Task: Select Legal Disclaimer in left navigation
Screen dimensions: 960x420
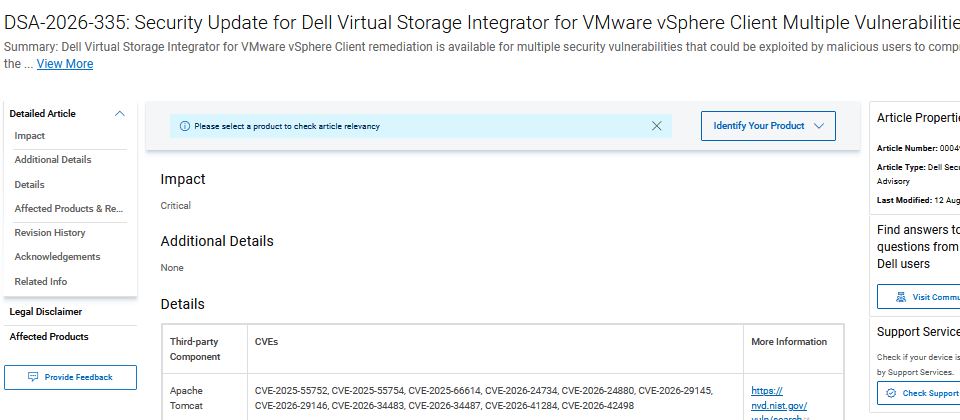Action: point(45,312)
